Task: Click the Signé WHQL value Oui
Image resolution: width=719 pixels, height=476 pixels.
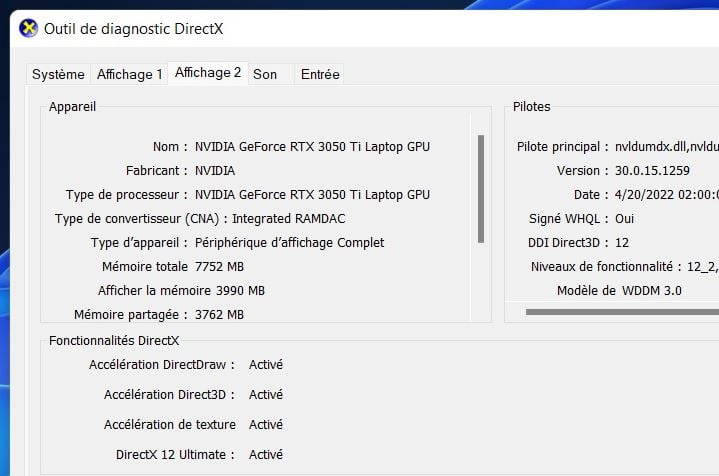Action: (625, 219)
